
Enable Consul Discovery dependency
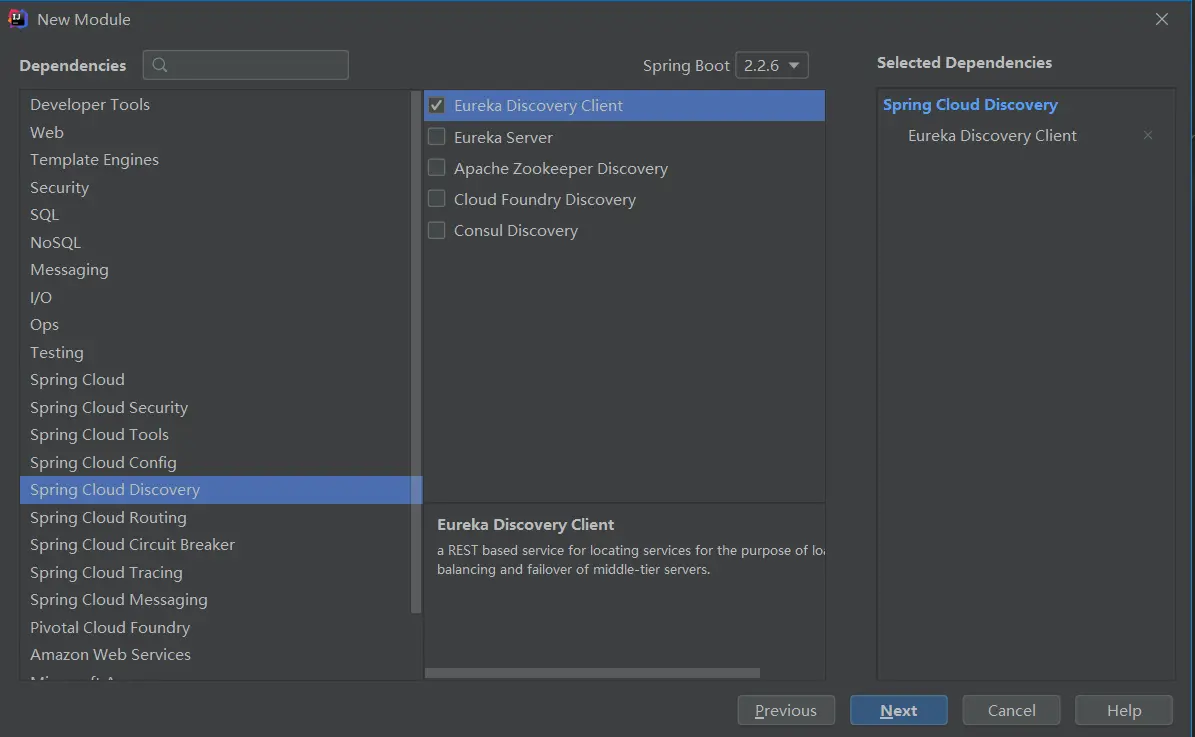point(437,230)
